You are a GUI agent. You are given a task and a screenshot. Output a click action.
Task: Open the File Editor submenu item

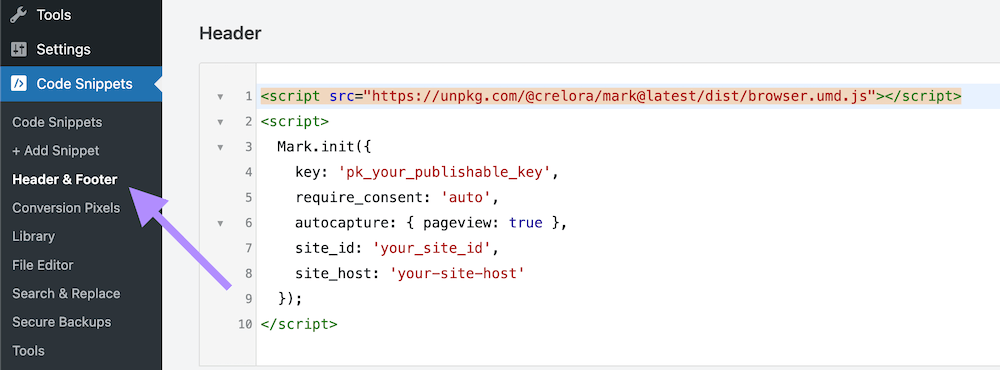click(x=43, y=265)
